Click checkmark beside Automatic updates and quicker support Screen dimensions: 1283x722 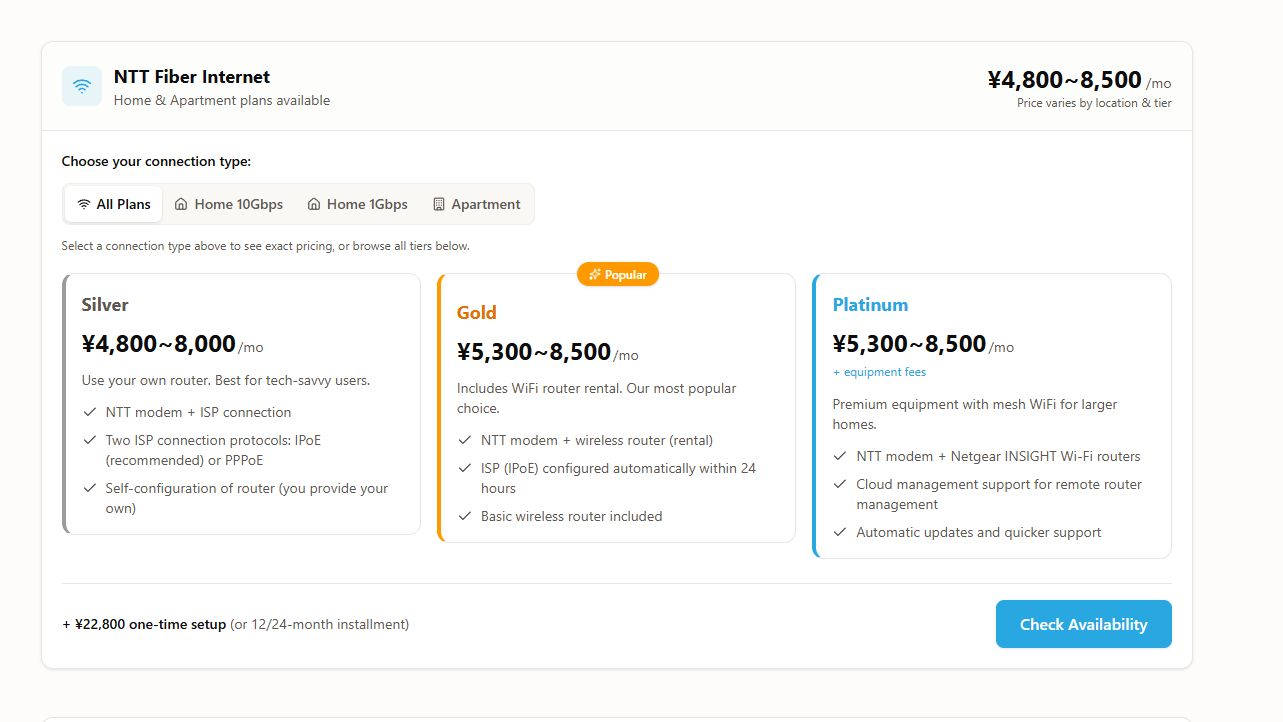coord(840,532)
